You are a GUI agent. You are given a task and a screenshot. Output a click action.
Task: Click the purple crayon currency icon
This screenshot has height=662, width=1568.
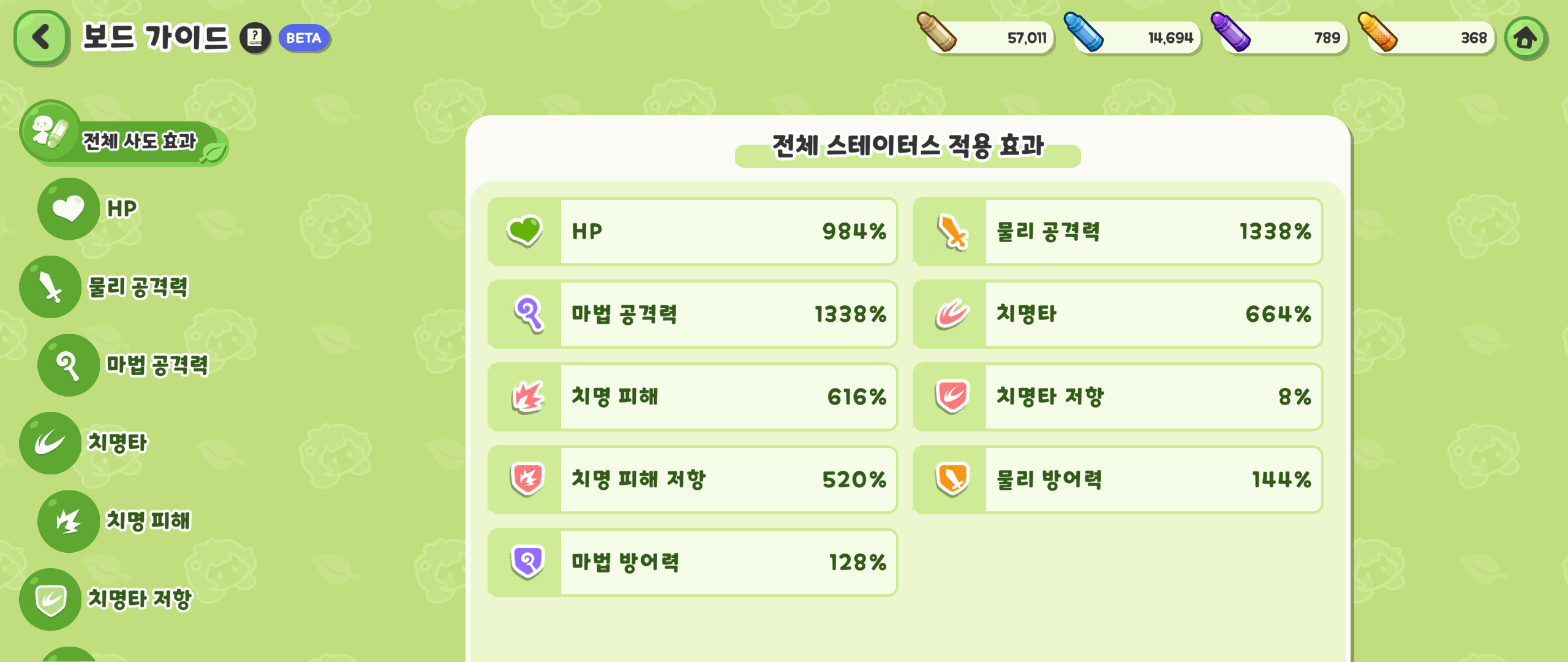[1230, 32]
